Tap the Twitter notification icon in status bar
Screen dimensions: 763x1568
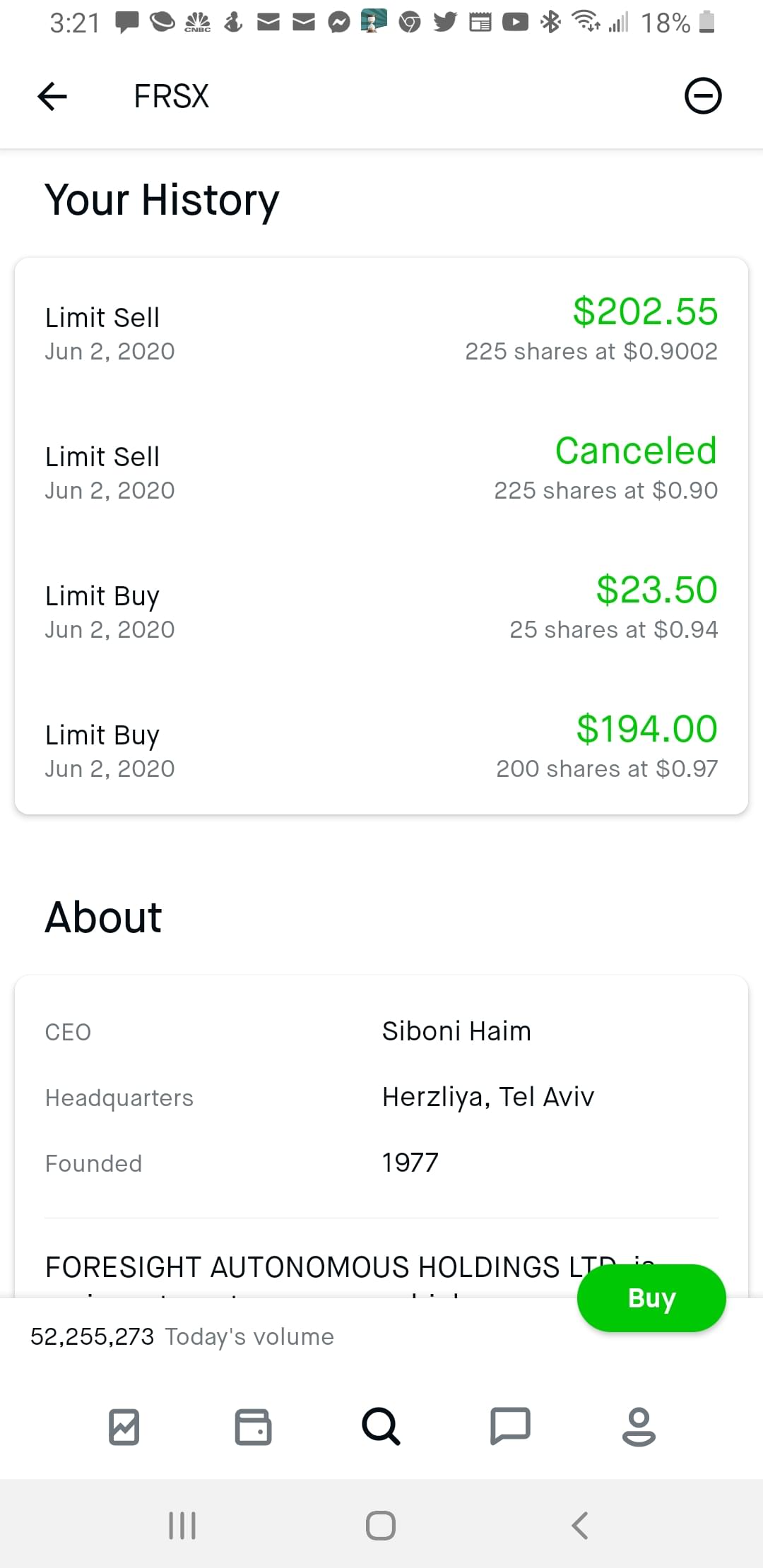click(x=445, y=23)
